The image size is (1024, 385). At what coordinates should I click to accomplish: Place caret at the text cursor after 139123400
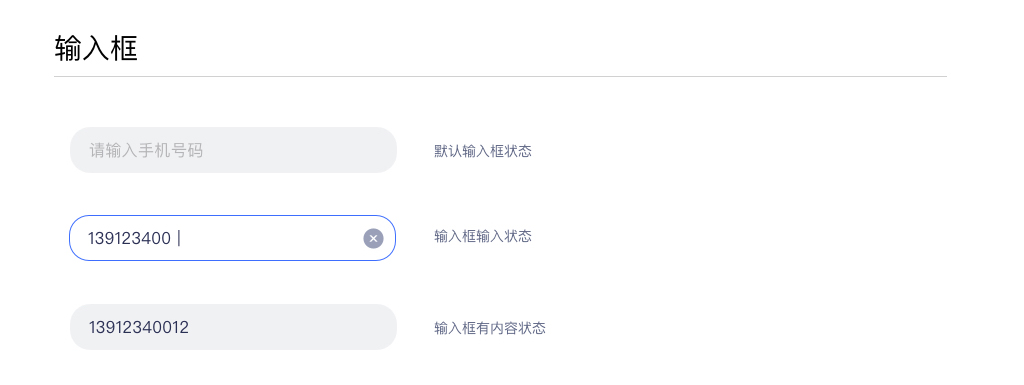(x=180, y=238)
